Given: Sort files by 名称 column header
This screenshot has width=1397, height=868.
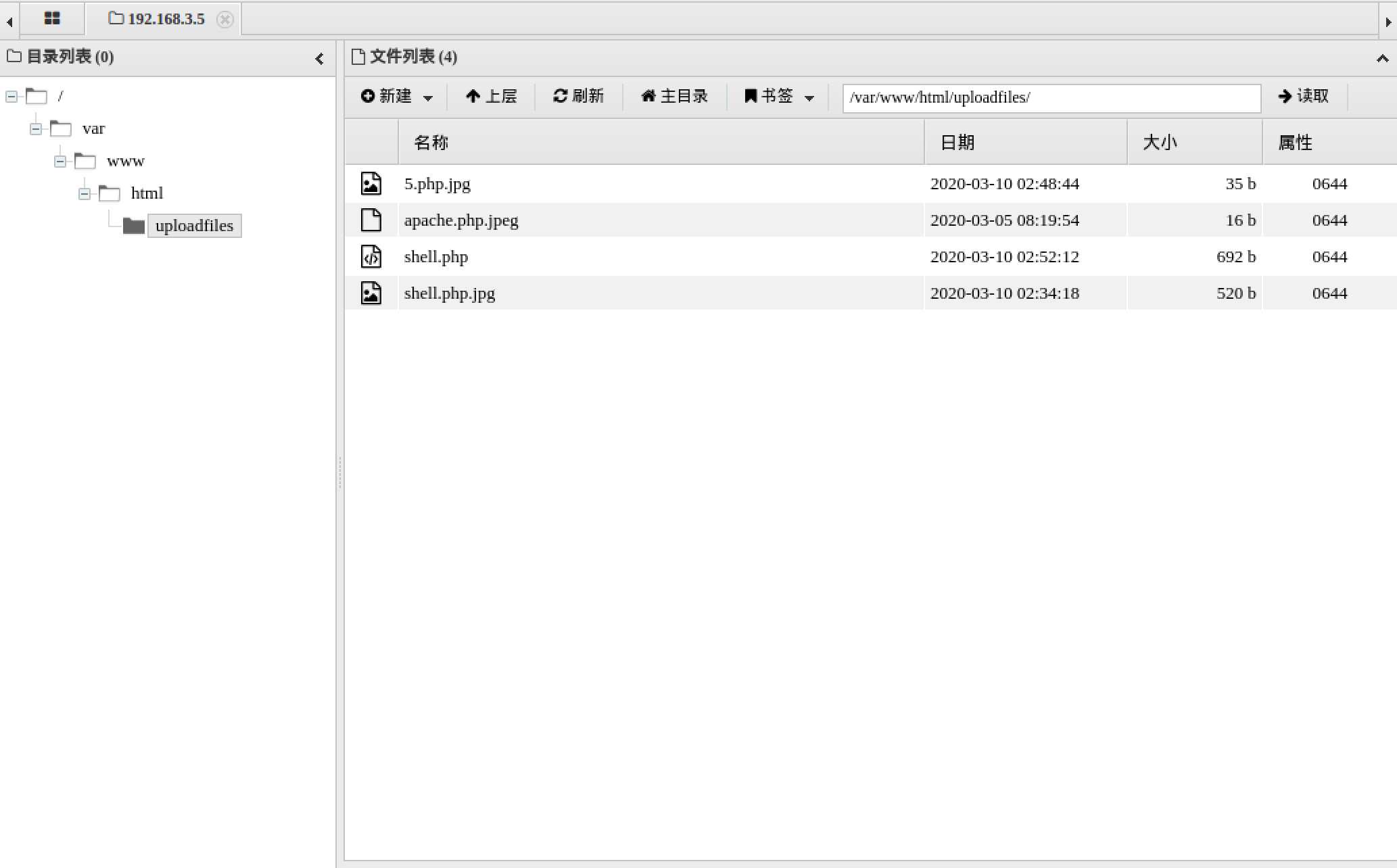Looking at the screenshot, I should coord(661,142).
